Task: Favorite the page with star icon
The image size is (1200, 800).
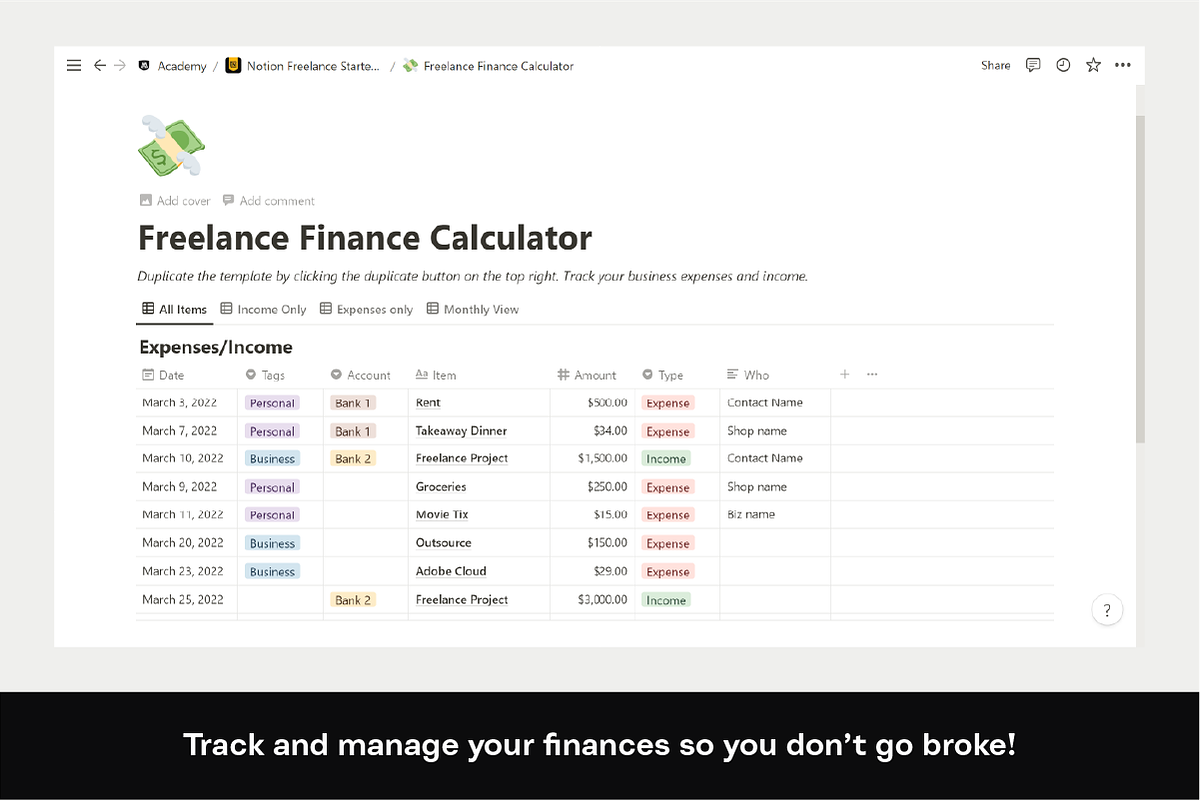Action: (x=1093, y=65)
